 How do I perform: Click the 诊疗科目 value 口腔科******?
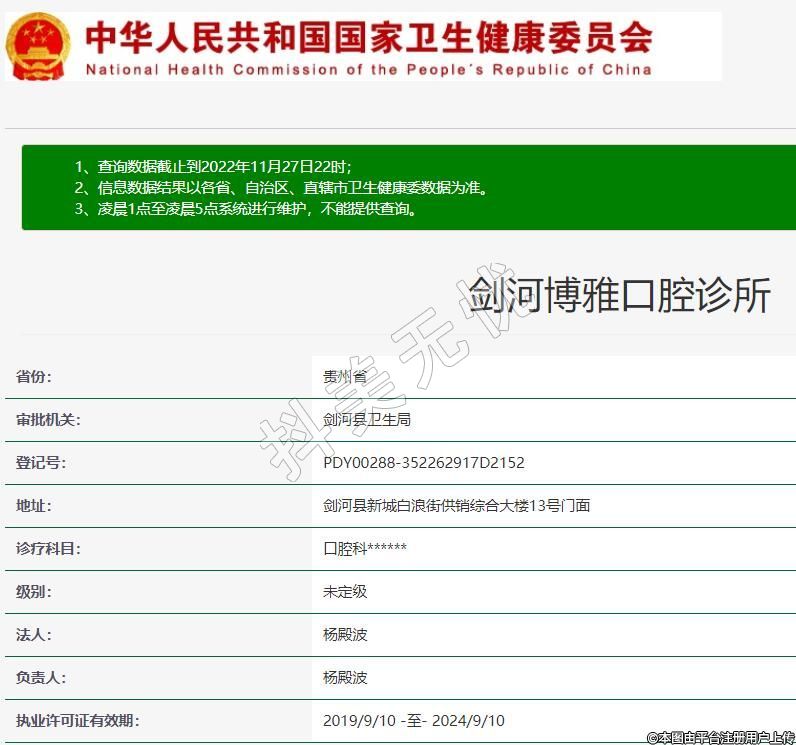point(365,549)
